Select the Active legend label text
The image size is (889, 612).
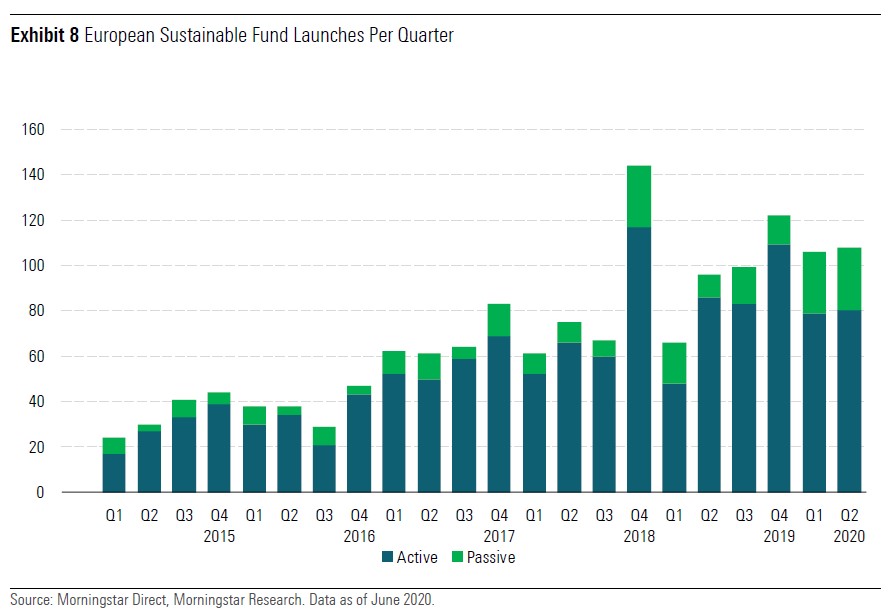click(x=418, y=558)
